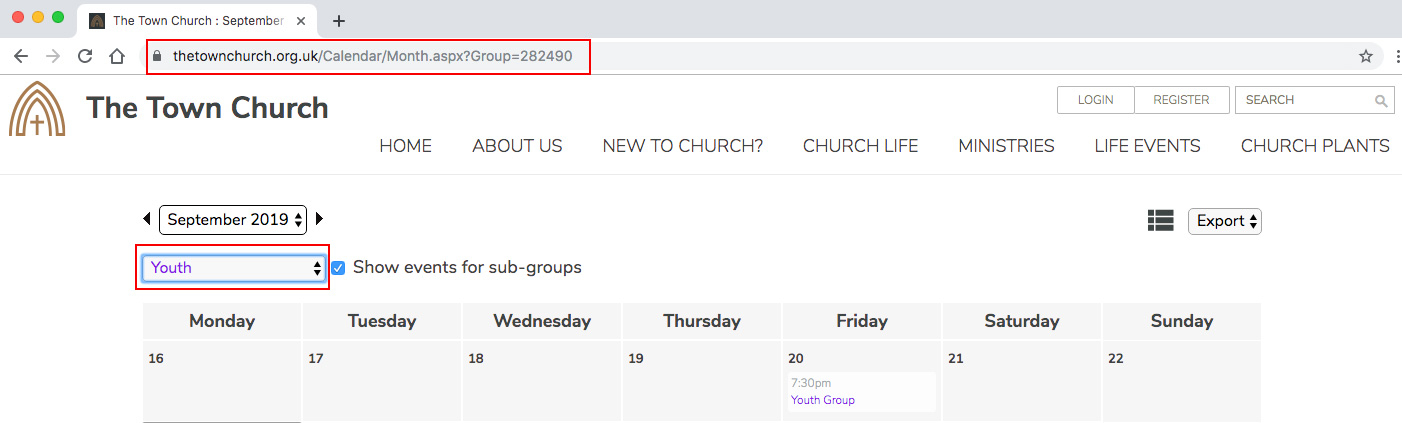Viewport: 1402px width, 423px height.
Task: View site security lock info
Action: click(x=155, y=56)
